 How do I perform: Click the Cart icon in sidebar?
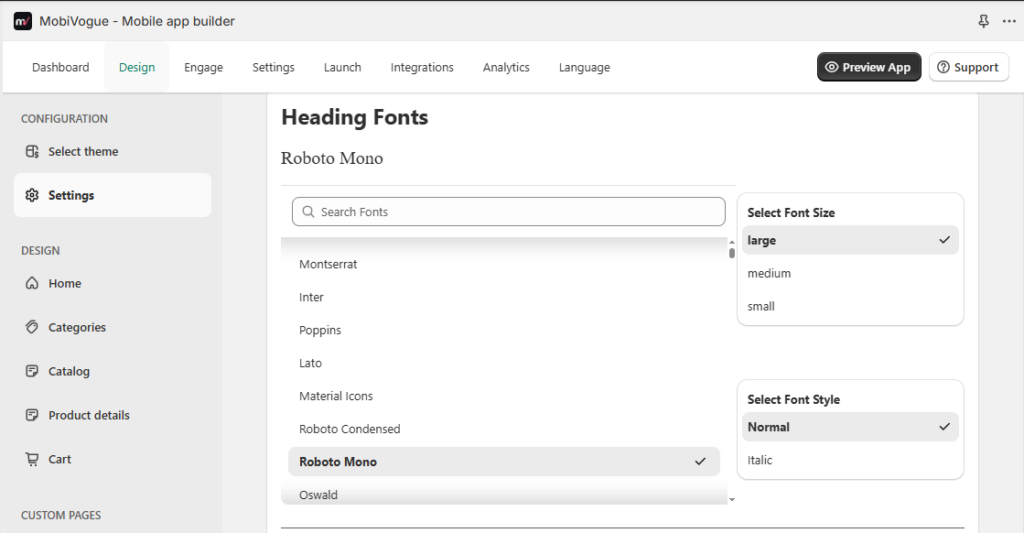click(x=32, y=459)
